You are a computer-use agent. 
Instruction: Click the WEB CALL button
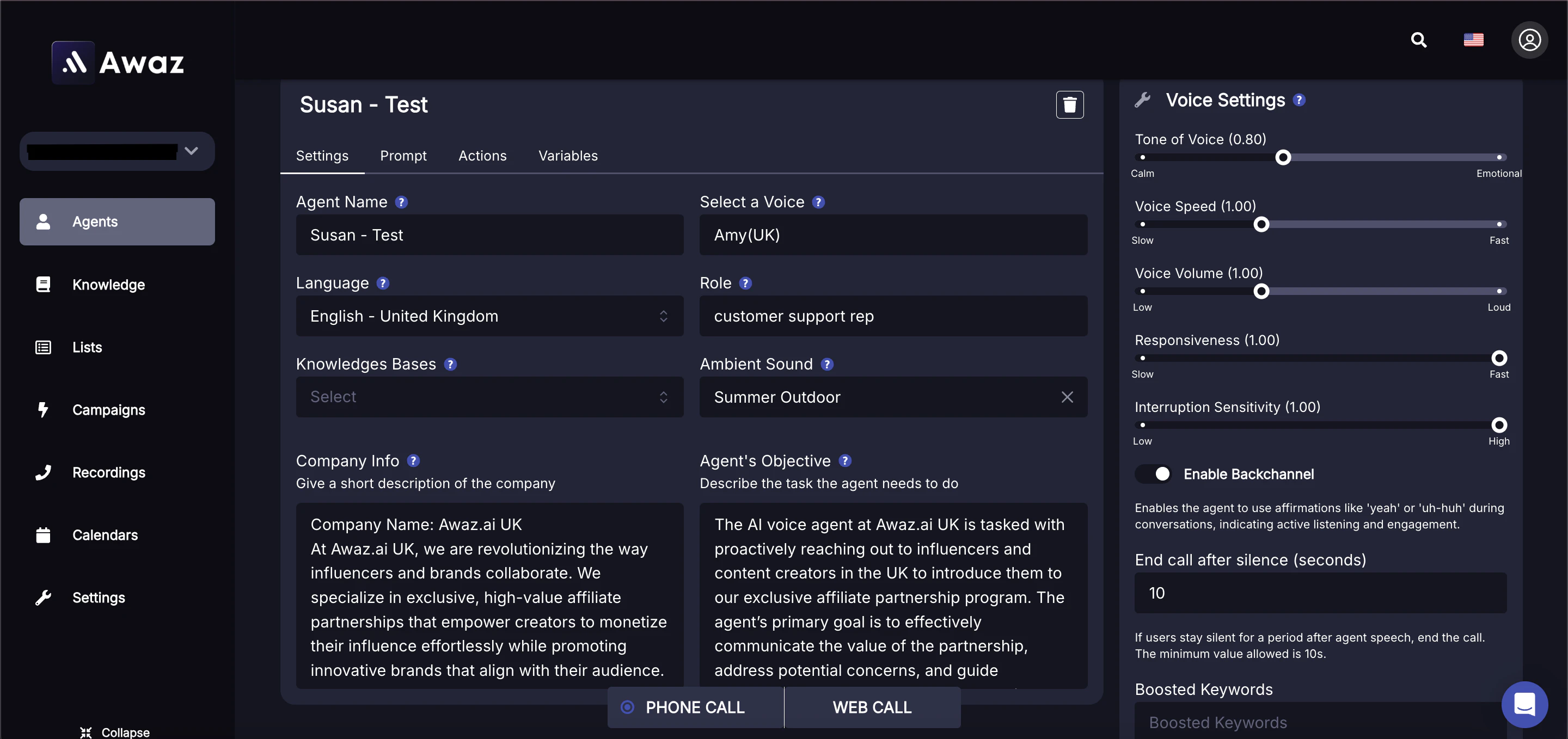pos(872,707)
